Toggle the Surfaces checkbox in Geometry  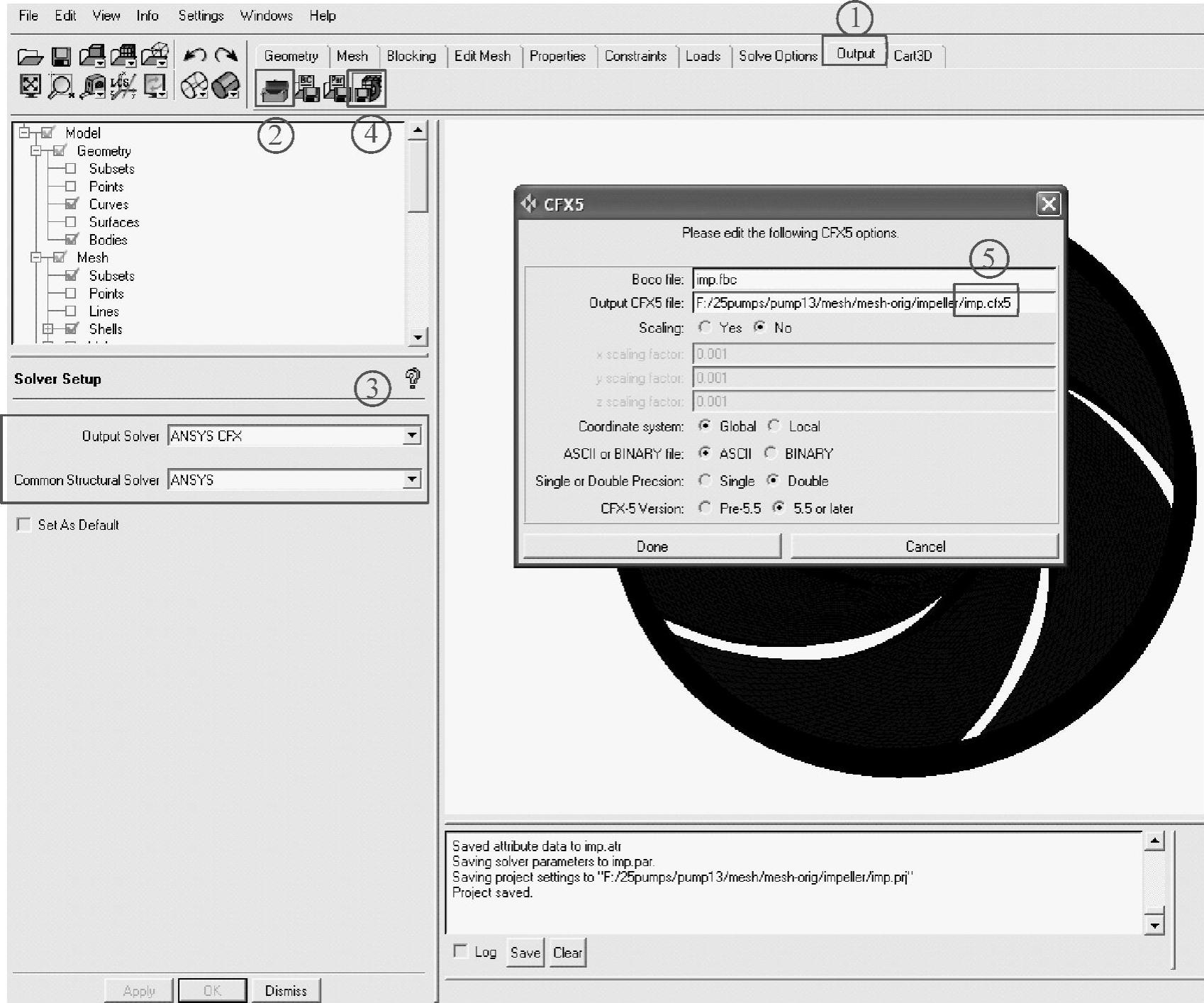pos(71,222)
